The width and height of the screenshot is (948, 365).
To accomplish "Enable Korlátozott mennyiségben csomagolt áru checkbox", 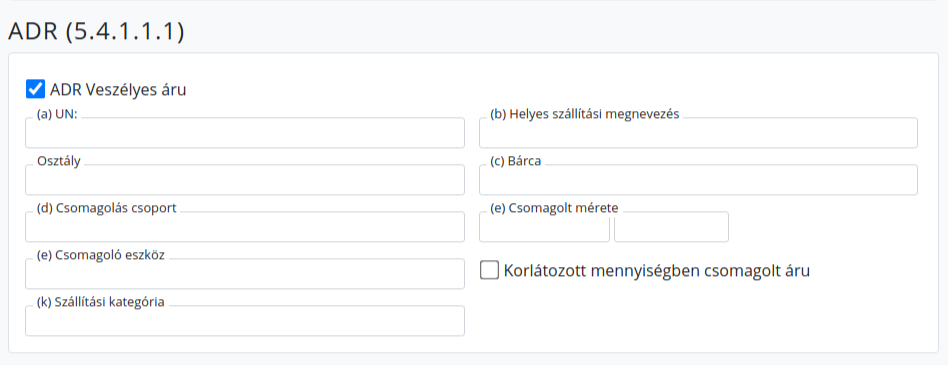I will pyautogui.click(x=489, y=270).
